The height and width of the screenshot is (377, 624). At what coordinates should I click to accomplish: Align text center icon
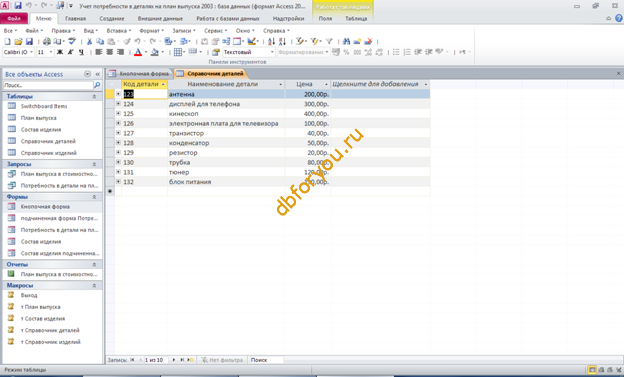[x=109, y=52]
